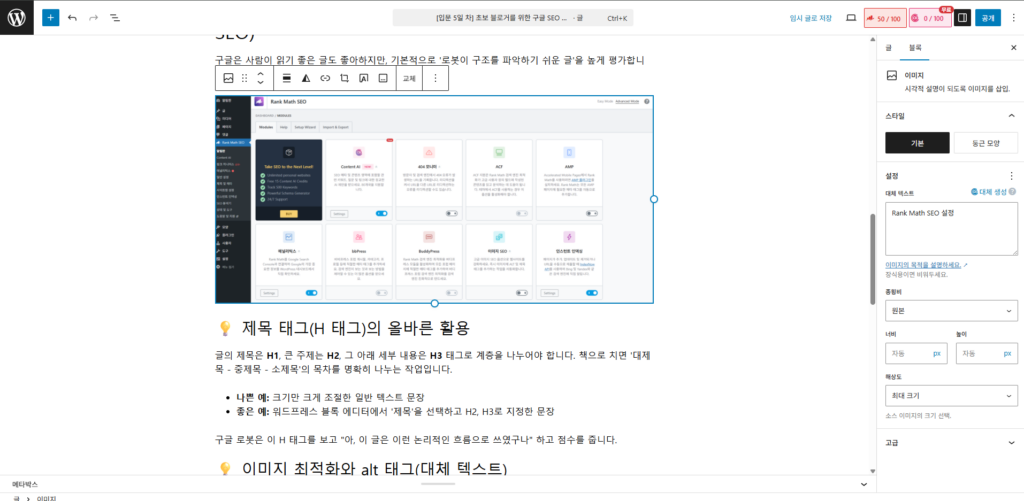1024x501 pixels.
Task: Click the help icon beside 대체 생성
Action: (x=1012, y=192)
